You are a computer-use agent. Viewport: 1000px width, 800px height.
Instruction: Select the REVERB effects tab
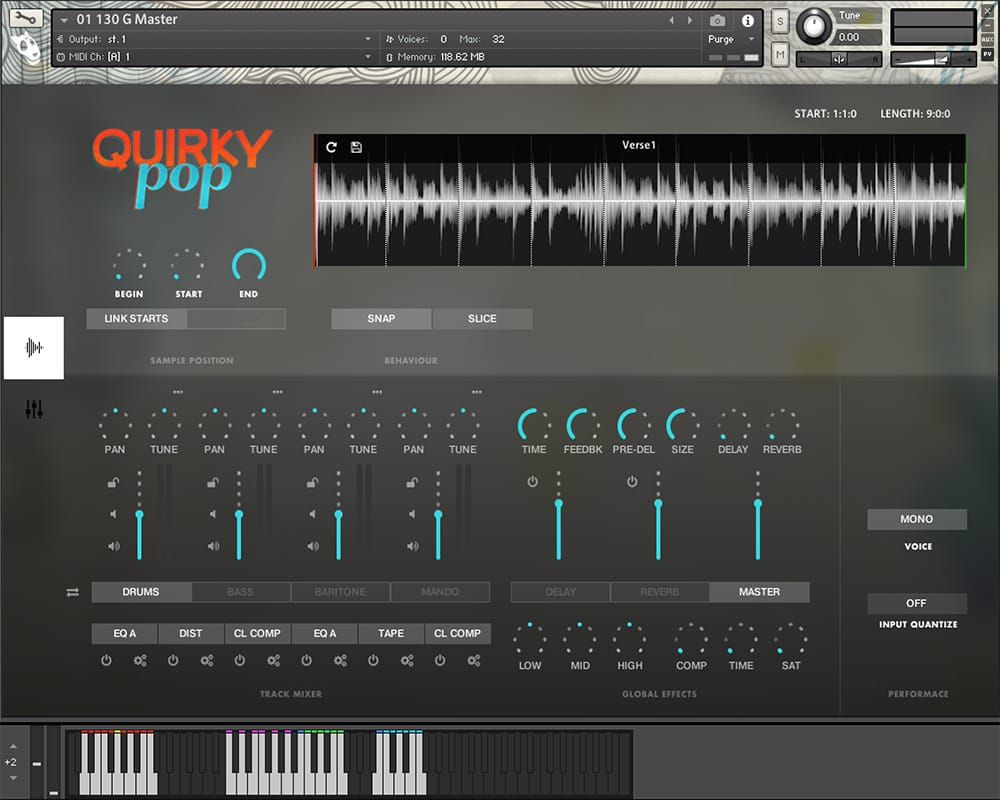659,592
